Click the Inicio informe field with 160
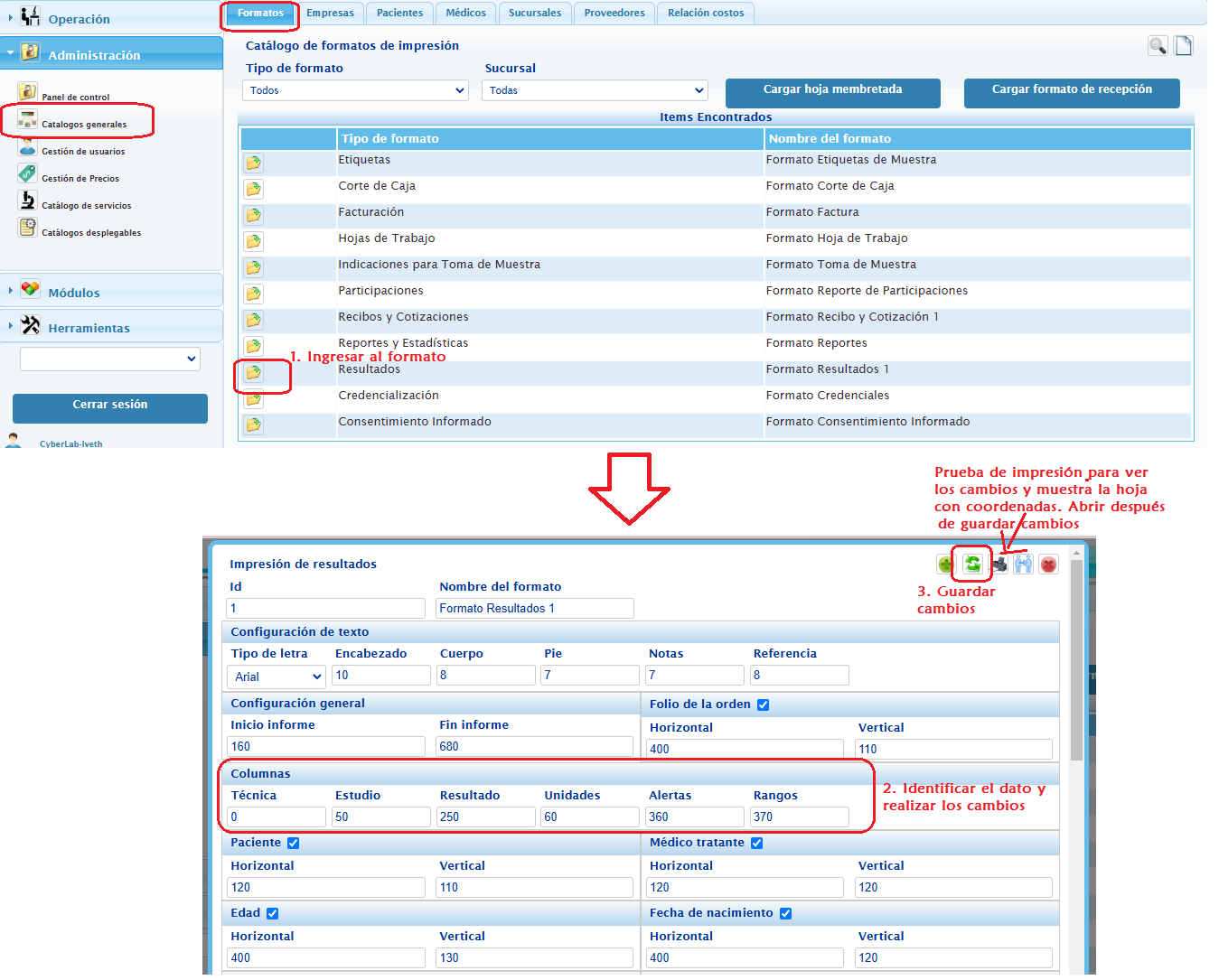This screenshot has width=1219, height=980. coord(326,746)
